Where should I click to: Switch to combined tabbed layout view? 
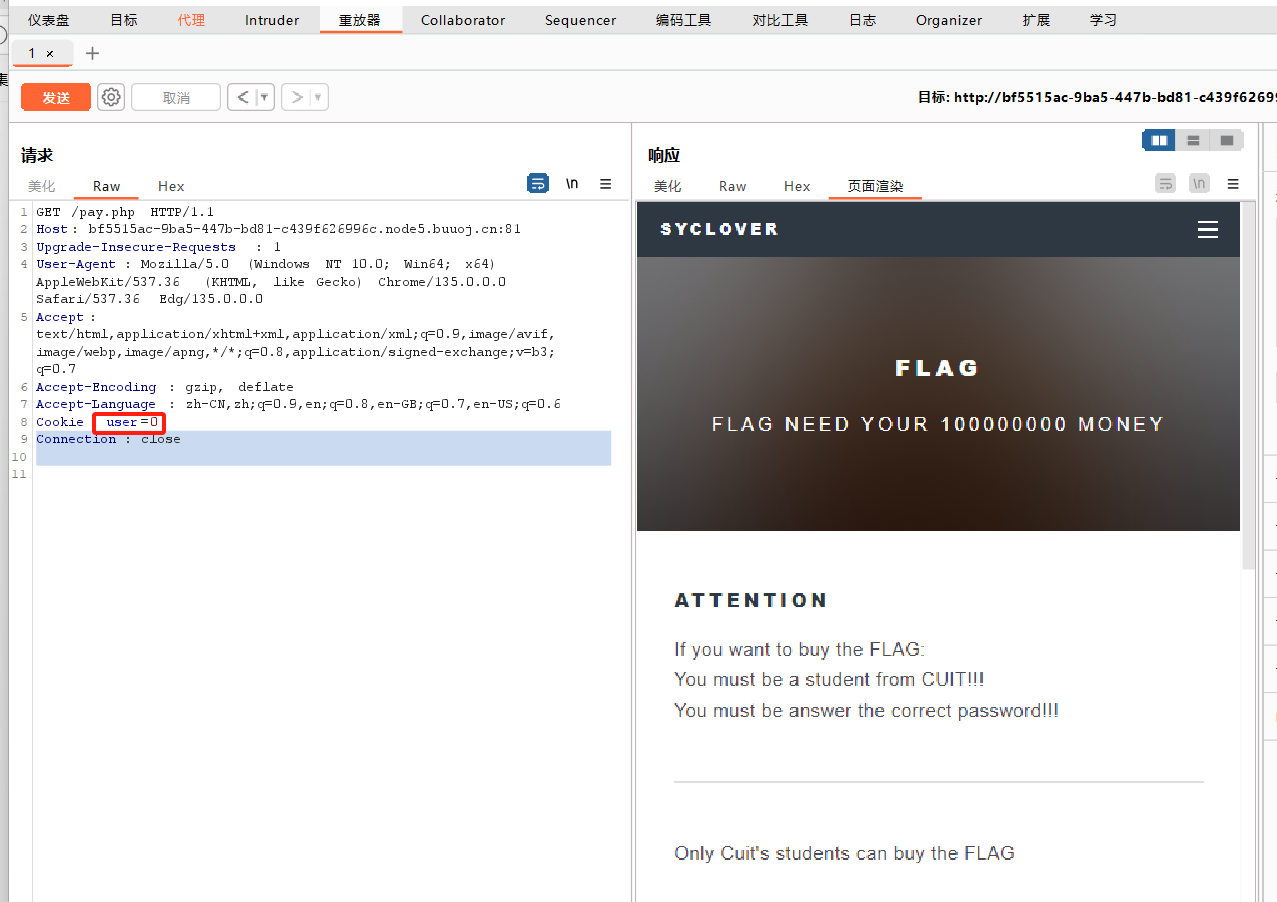pyautogui.click(x=1226, y=141)
